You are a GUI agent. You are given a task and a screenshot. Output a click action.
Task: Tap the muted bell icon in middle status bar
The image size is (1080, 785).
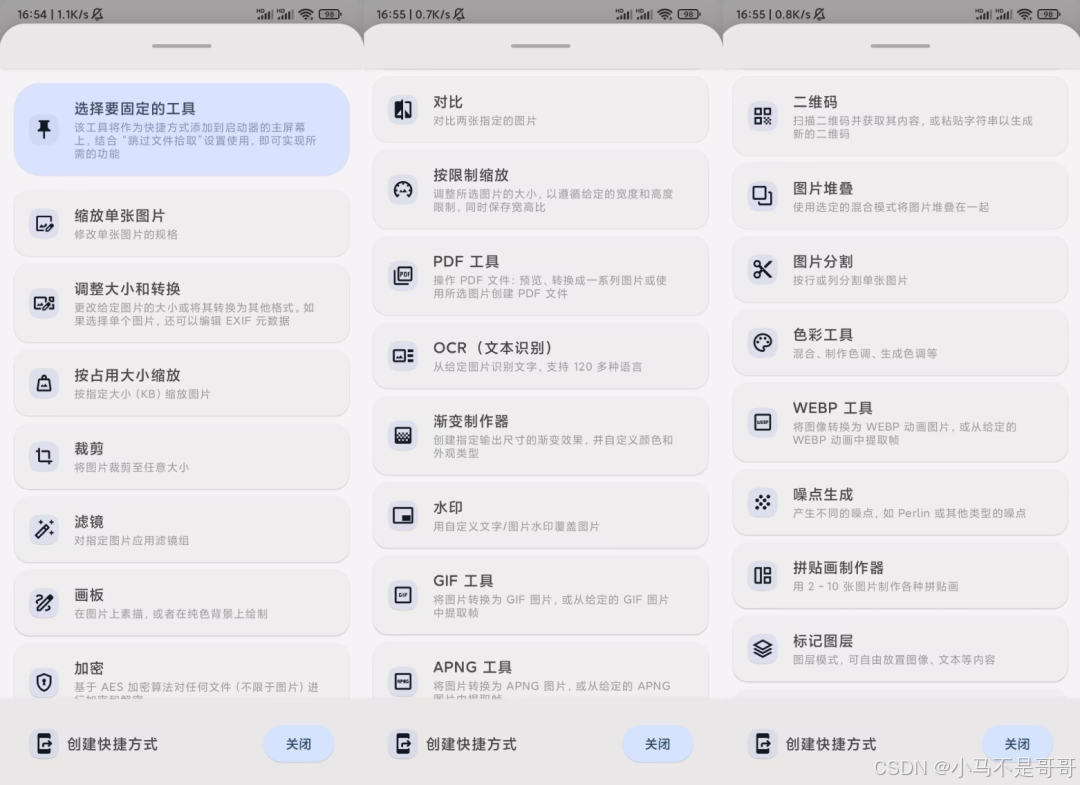pyautogui.click(x=459, y=14)
